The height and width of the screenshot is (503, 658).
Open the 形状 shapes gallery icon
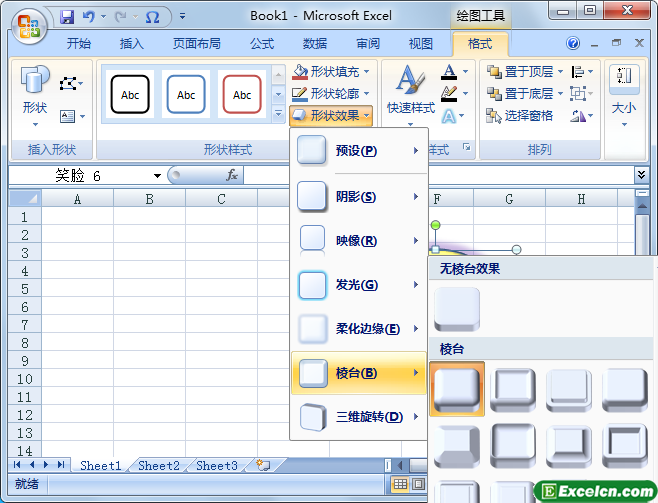35,85
